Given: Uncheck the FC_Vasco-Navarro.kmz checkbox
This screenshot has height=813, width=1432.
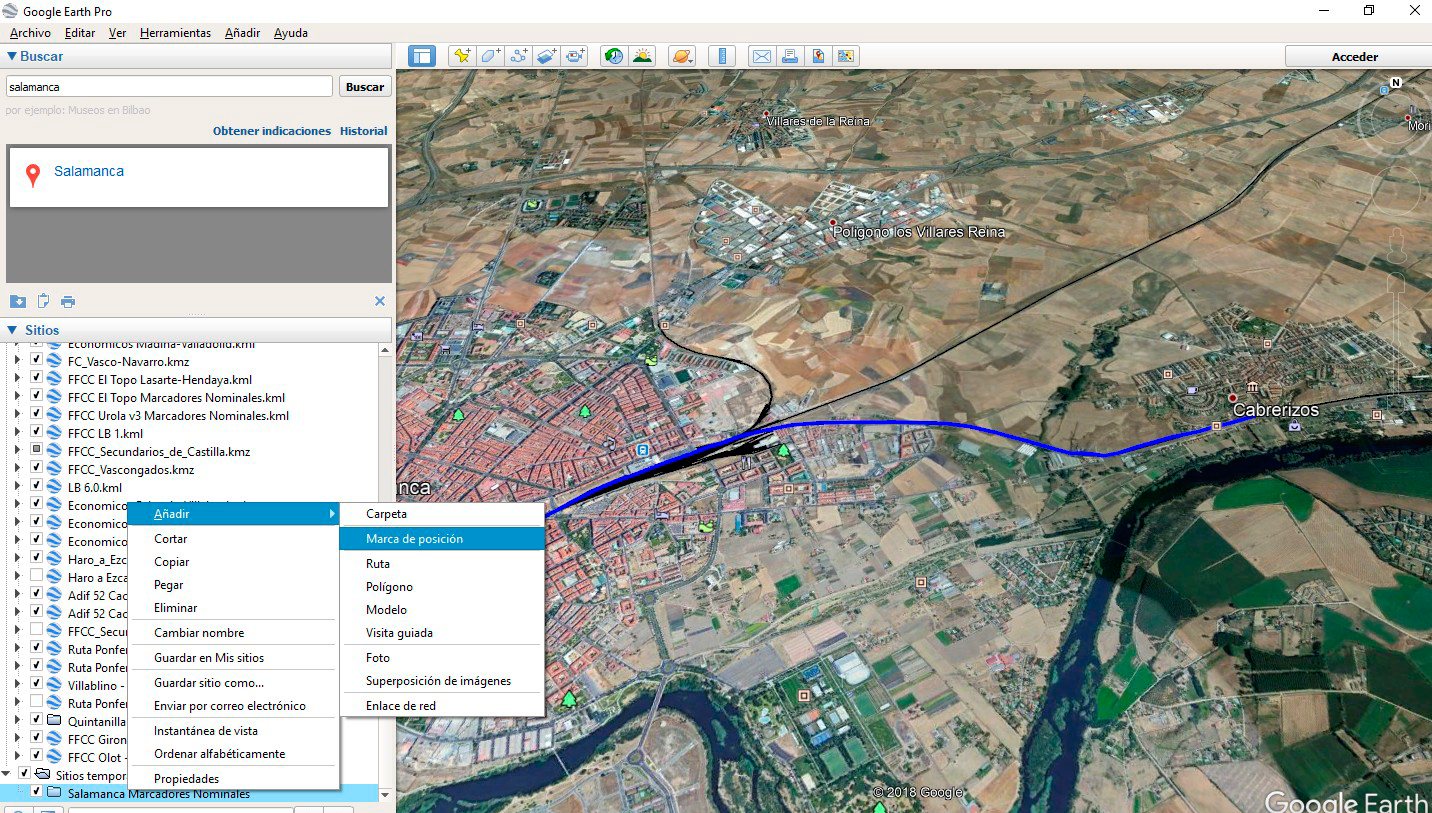Looking at the screenshot, I should click(36, 361).
